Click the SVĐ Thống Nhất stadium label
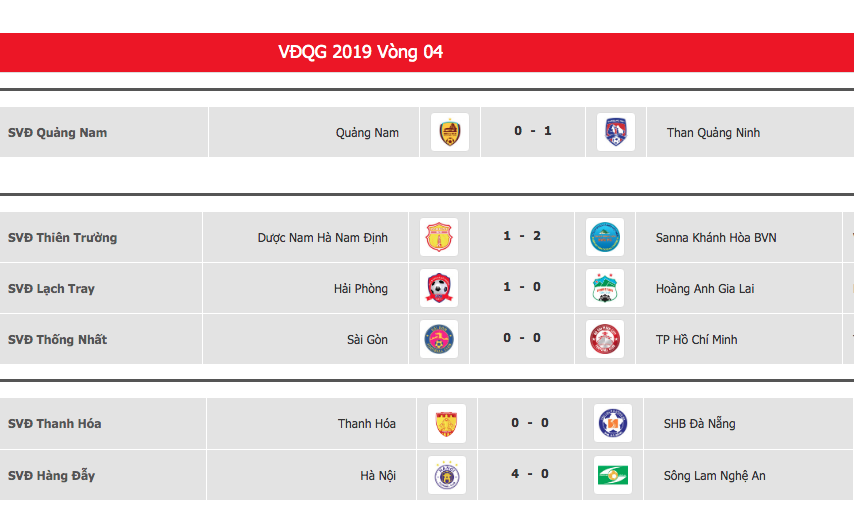 point(57,340)
